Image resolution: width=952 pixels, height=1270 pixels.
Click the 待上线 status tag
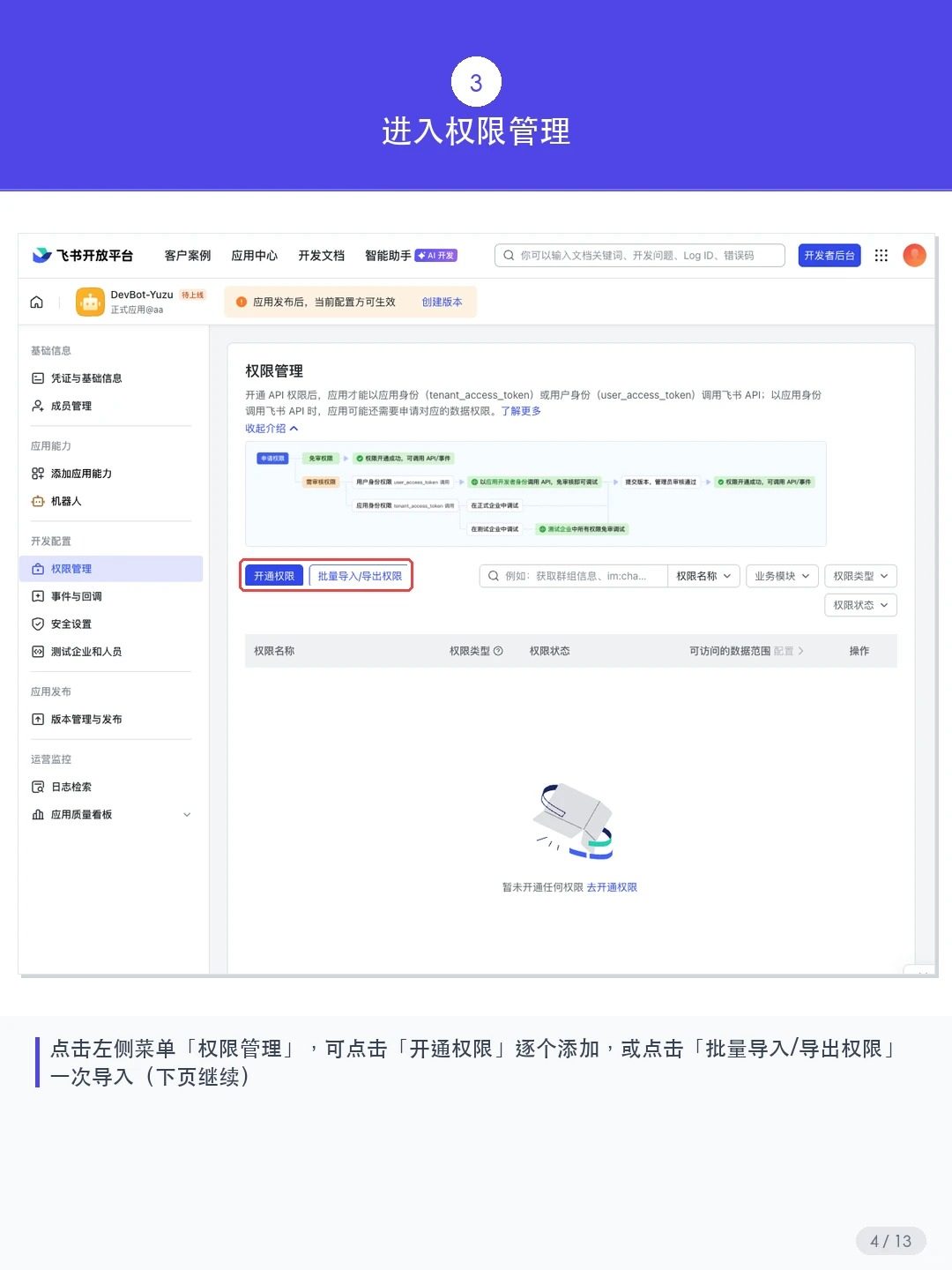tap(192, 295)
